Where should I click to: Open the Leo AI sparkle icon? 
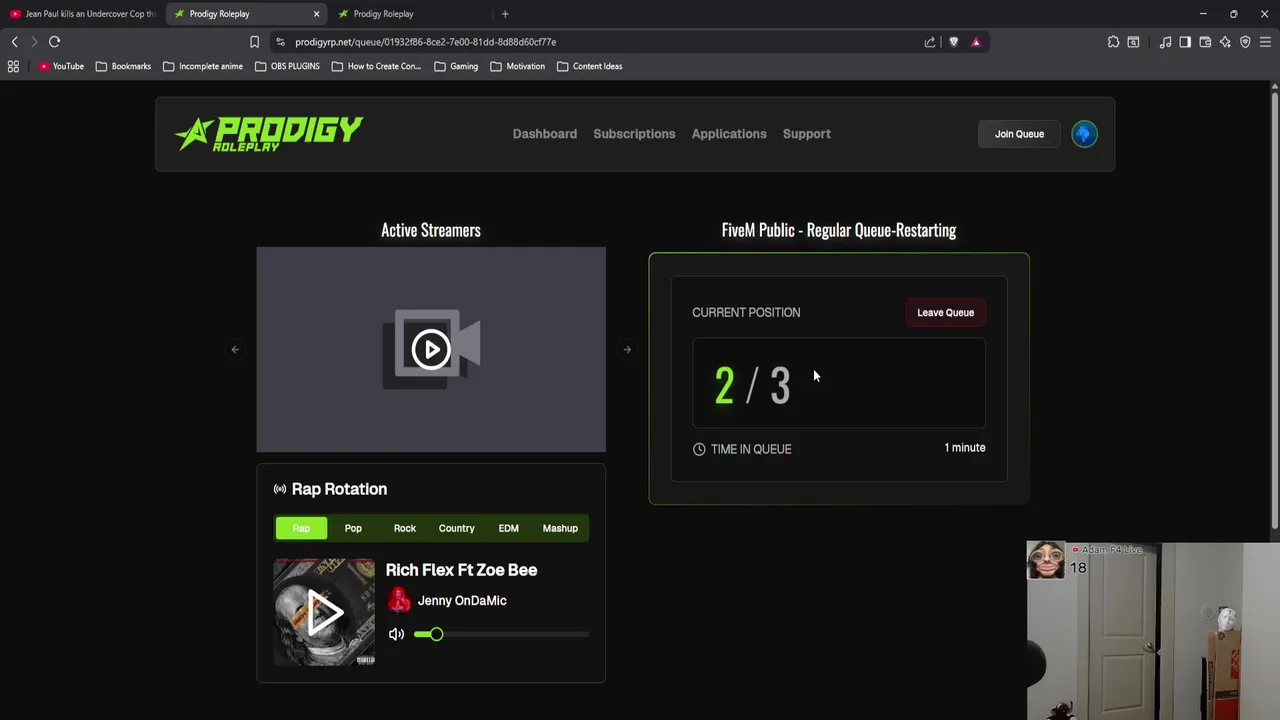(x=1225, y=42)
